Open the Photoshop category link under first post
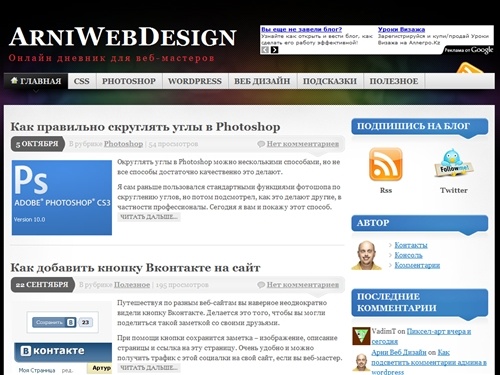This screenshot has height=375, width=500. [123, 144]
